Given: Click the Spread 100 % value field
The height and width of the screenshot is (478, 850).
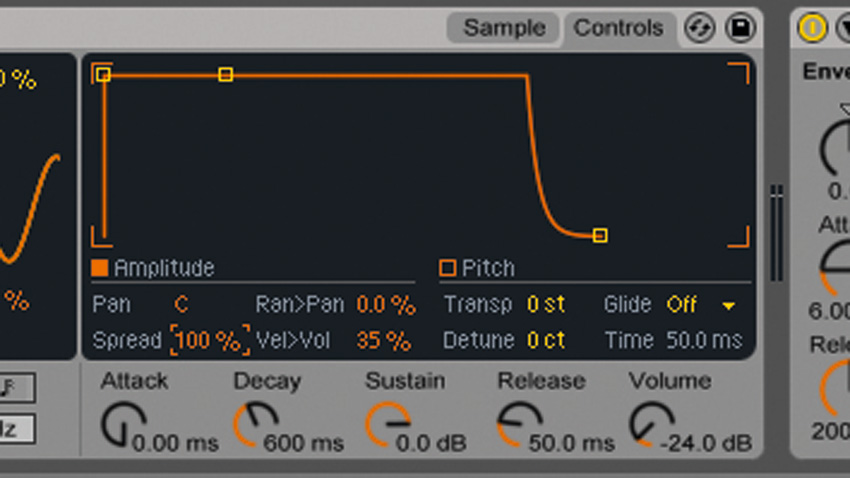Looking at the screenshot, I should (x=208, y=341).
